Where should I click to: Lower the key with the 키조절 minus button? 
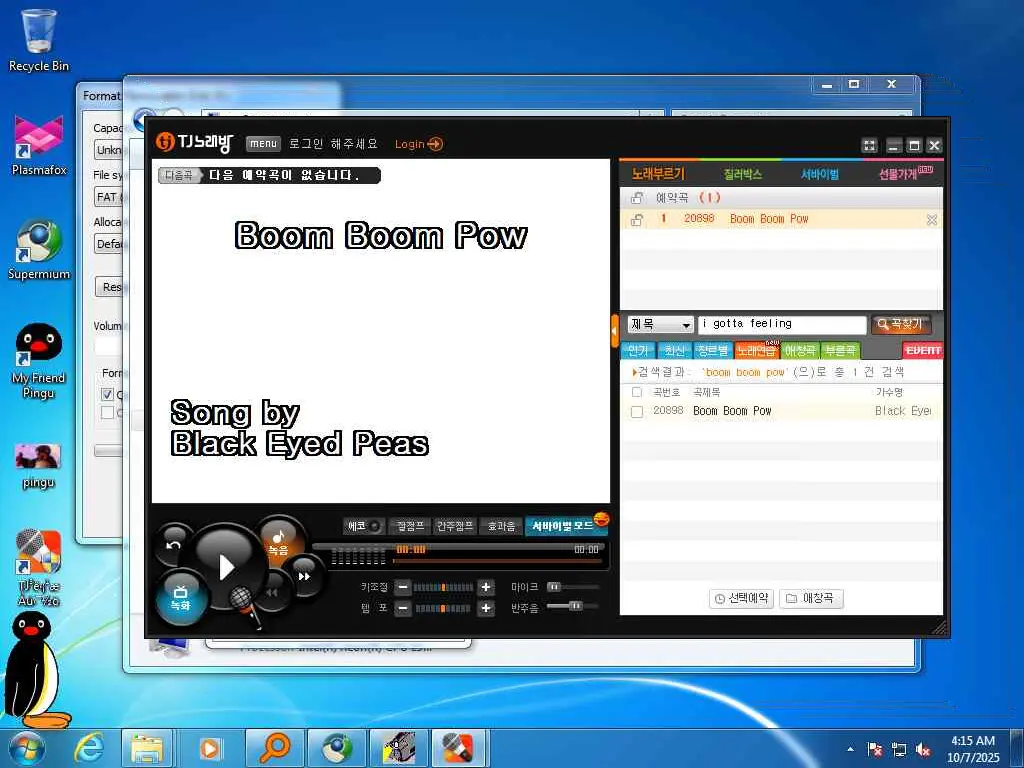(403, 587)
